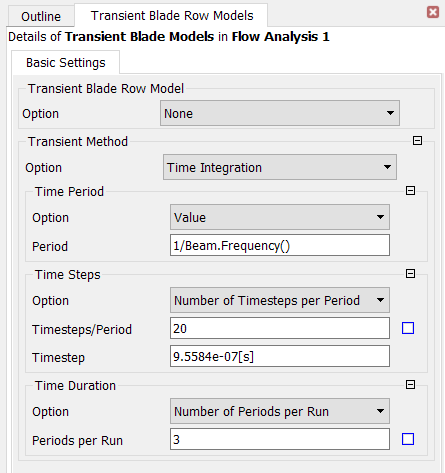Image resolution: width=445 pixels, height=473 pixels.
Task: Collapse the Time Steps section
Action: pos(410,274)
